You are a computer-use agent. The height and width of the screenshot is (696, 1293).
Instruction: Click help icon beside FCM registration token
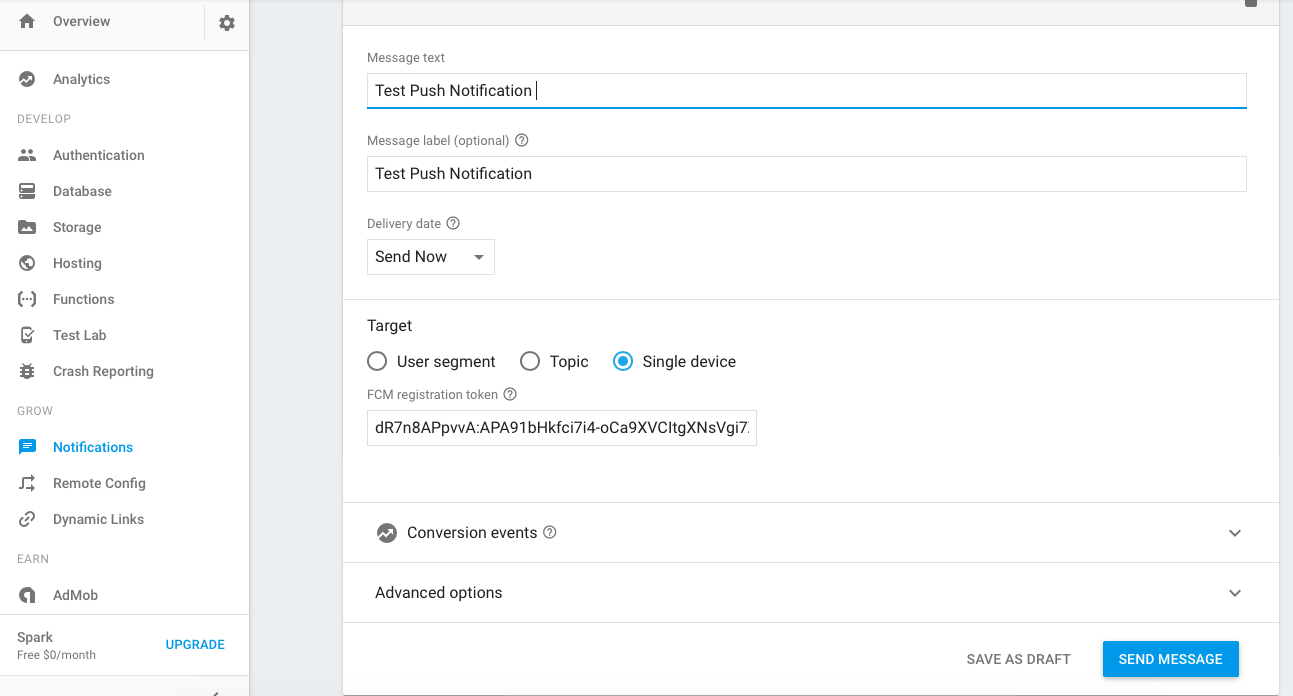pos(510,394)
